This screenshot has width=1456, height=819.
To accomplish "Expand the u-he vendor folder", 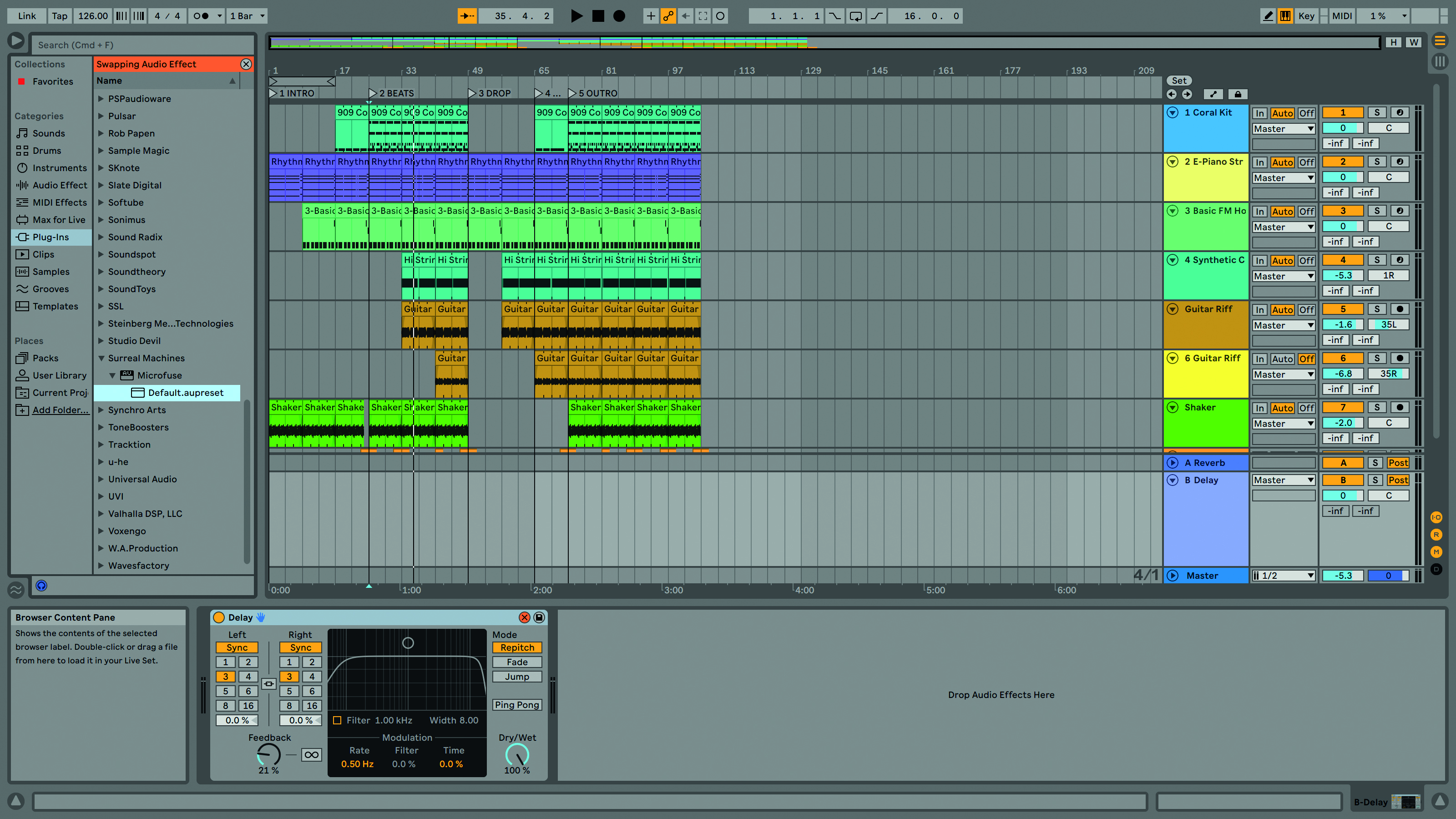I will pyautogui.click(x=101, y=462).
